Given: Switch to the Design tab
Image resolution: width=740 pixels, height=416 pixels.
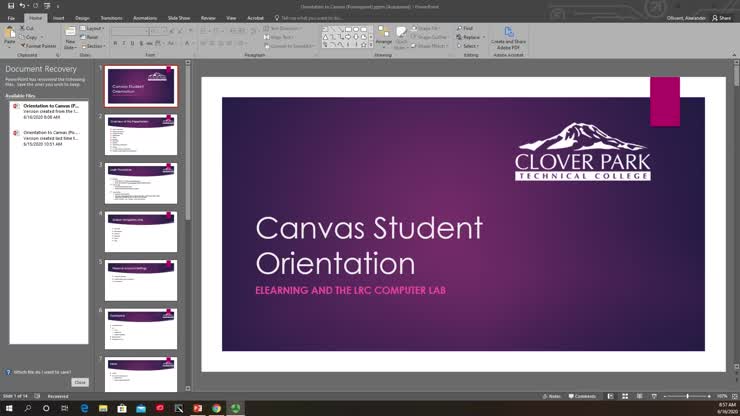Looking at the screenshot, I should point(82,18).
